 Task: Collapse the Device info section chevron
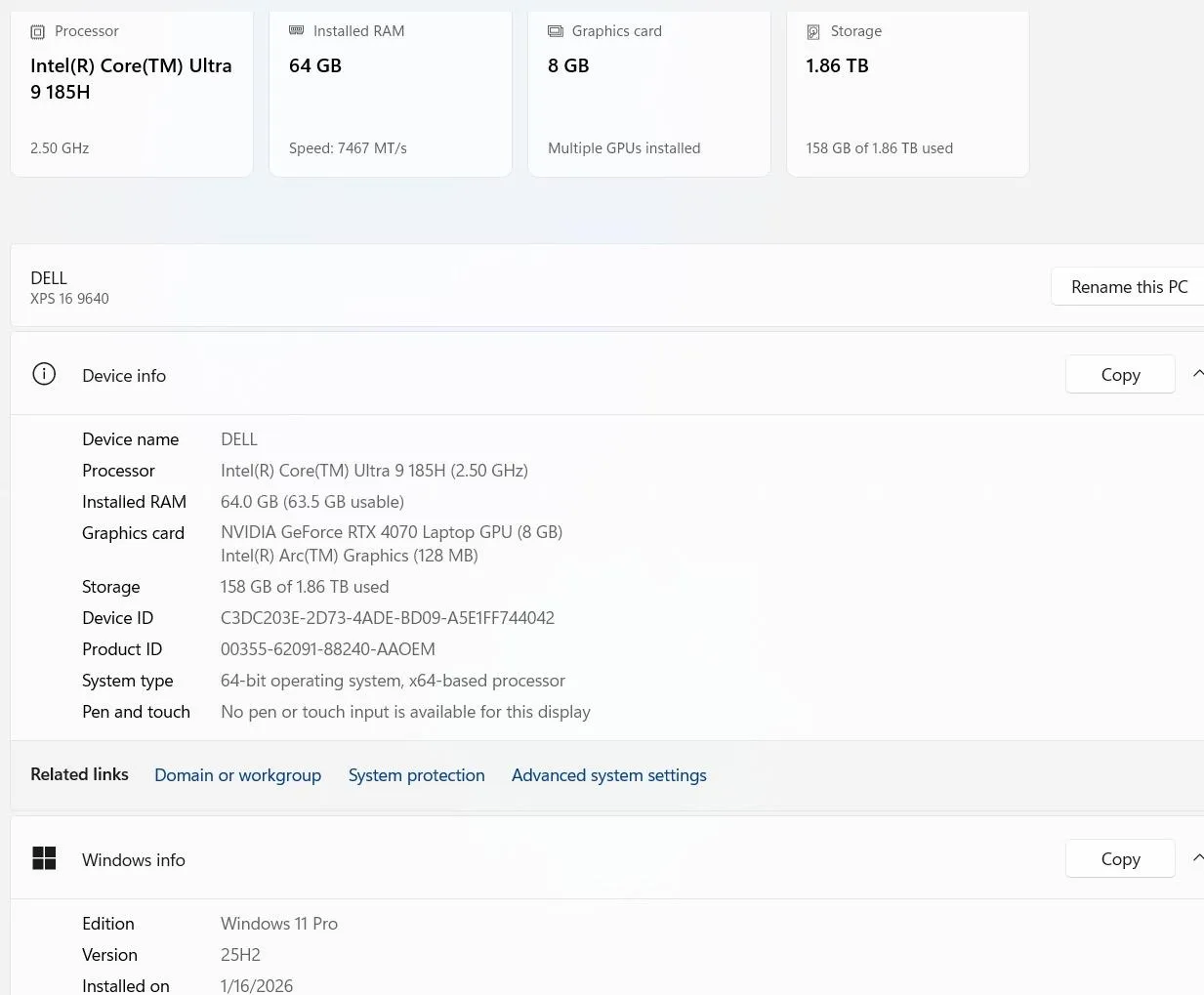click(x=1197, y=374)
